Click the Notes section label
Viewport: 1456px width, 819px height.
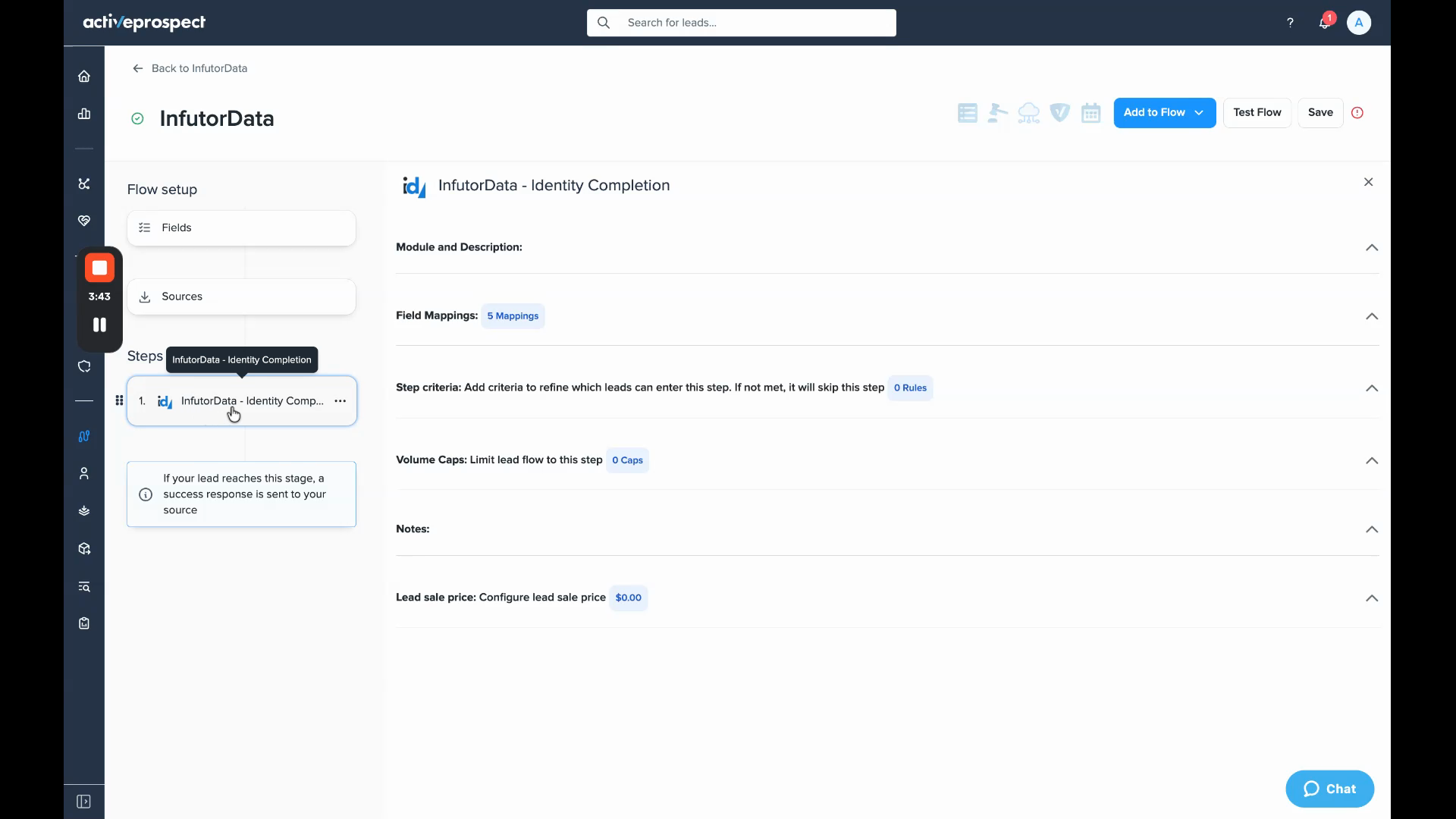coord(413,529)
